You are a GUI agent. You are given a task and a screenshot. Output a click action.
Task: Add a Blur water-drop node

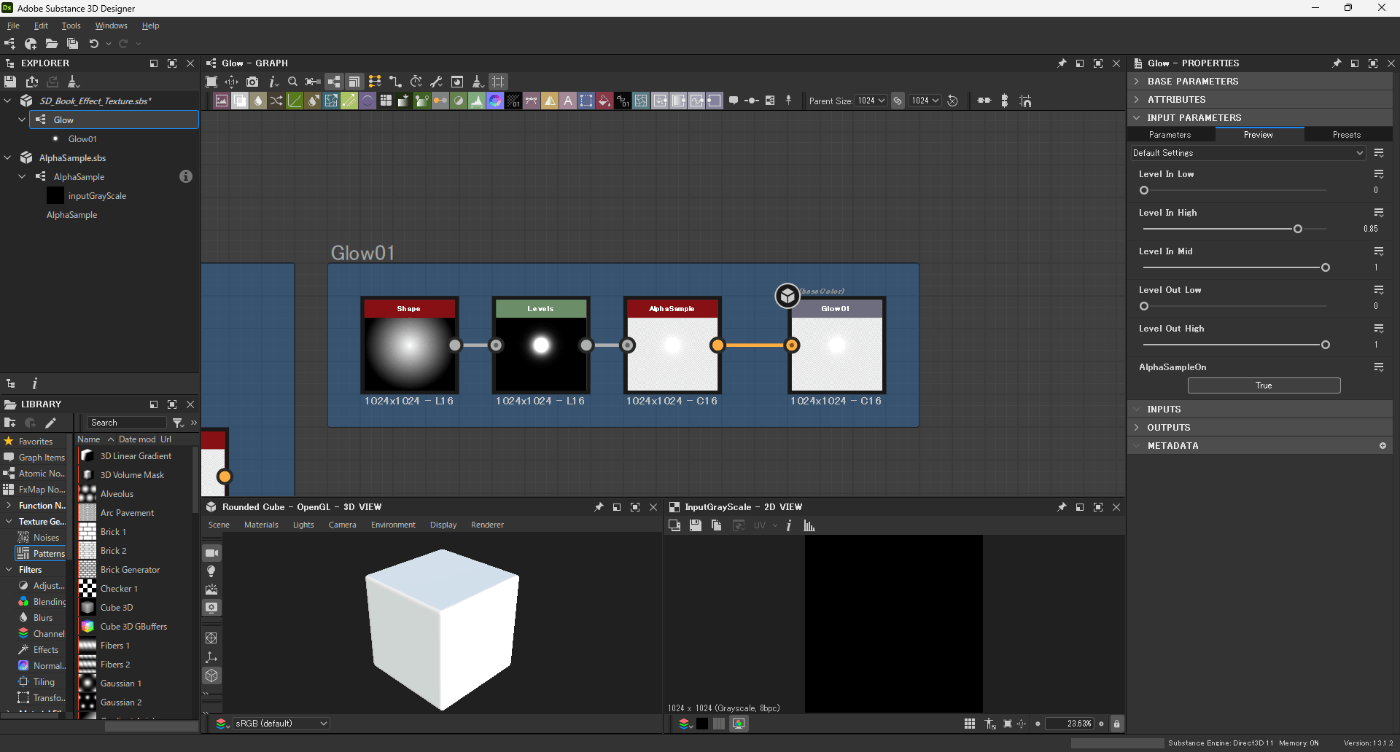coord(259,101)
